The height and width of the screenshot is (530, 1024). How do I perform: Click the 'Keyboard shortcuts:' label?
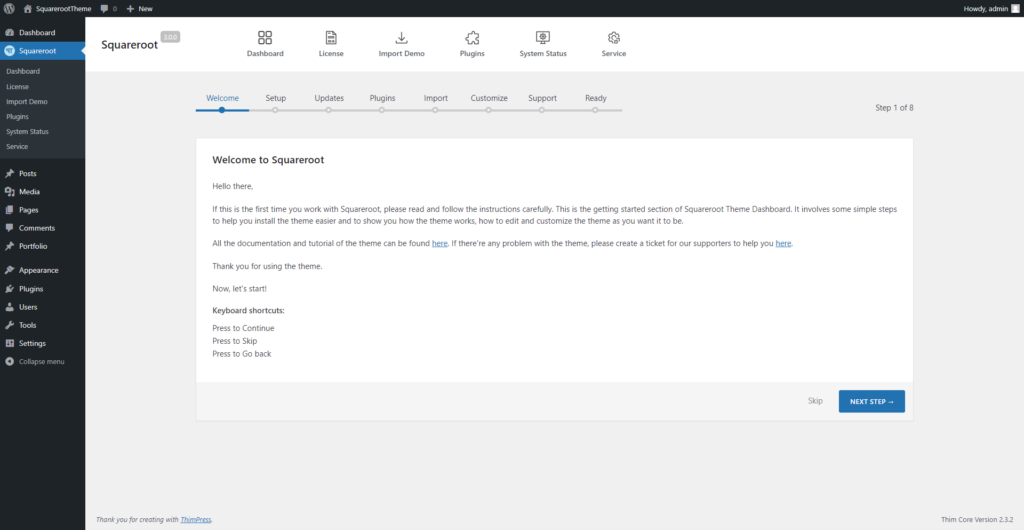pyautogui.click(x=248, y=311)
